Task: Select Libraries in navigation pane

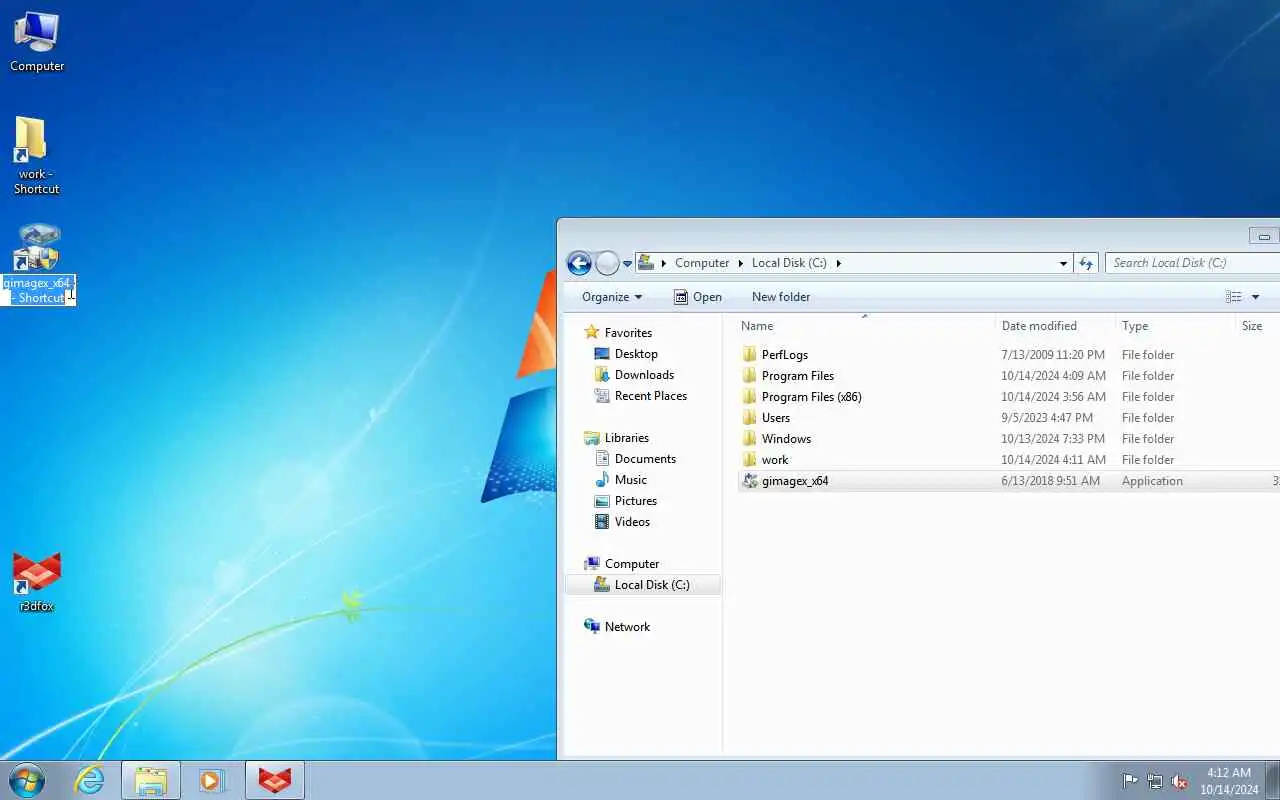Action: tap(626, 438)
